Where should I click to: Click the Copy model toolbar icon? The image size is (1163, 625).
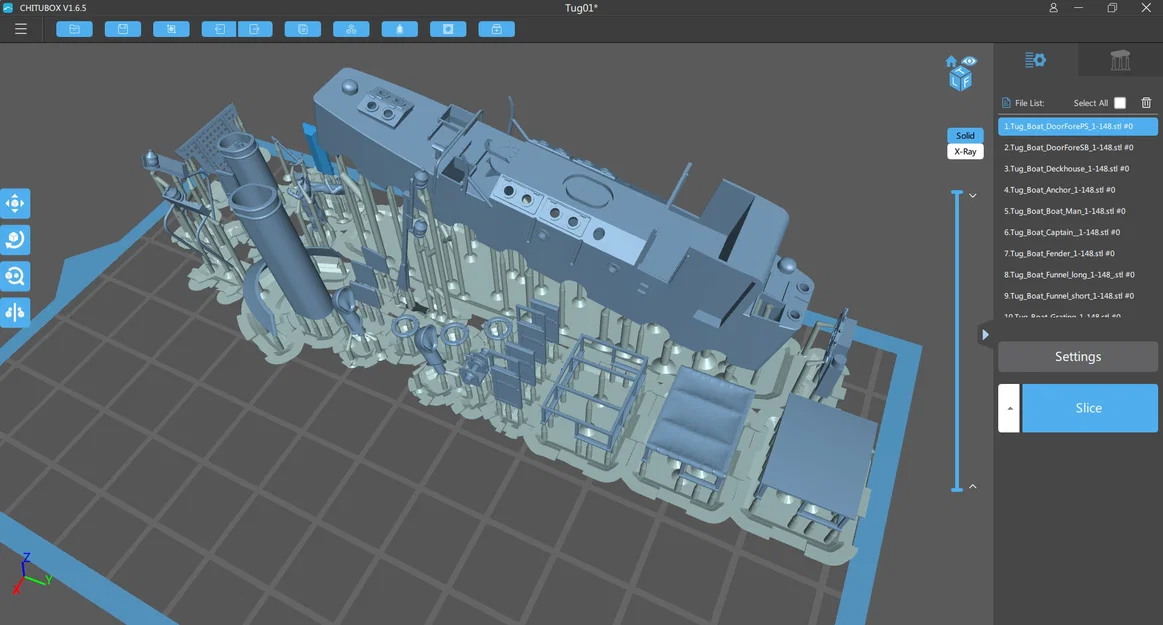click(303, 29)
